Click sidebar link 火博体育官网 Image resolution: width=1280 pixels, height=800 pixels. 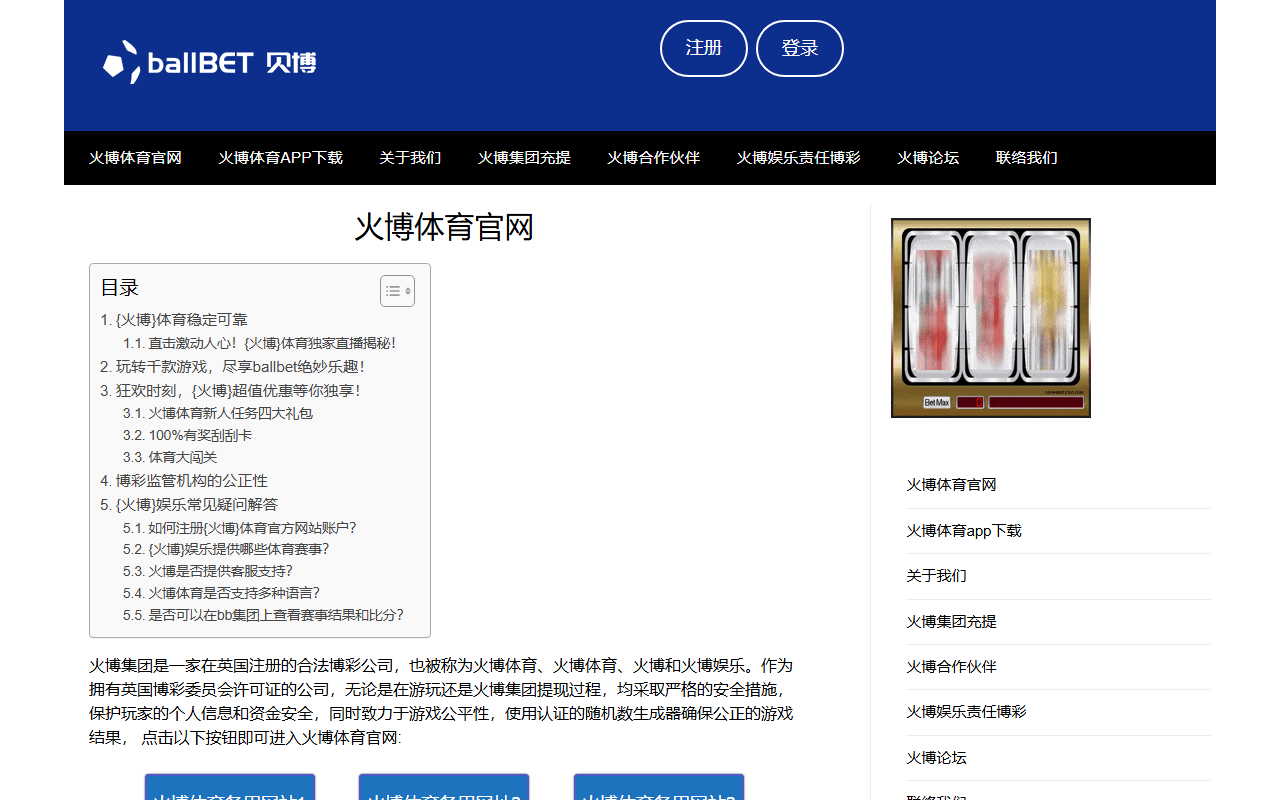[x=951, y=485]
